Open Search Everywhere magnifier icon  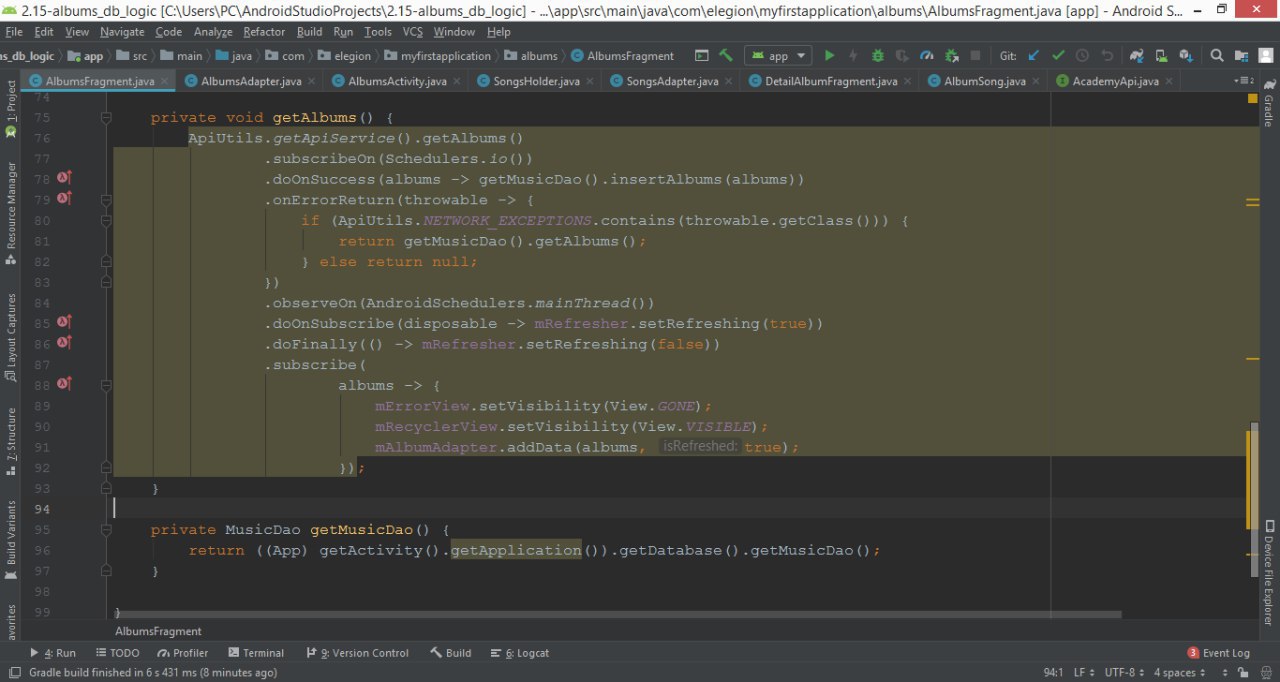(x=1217, y=56)
